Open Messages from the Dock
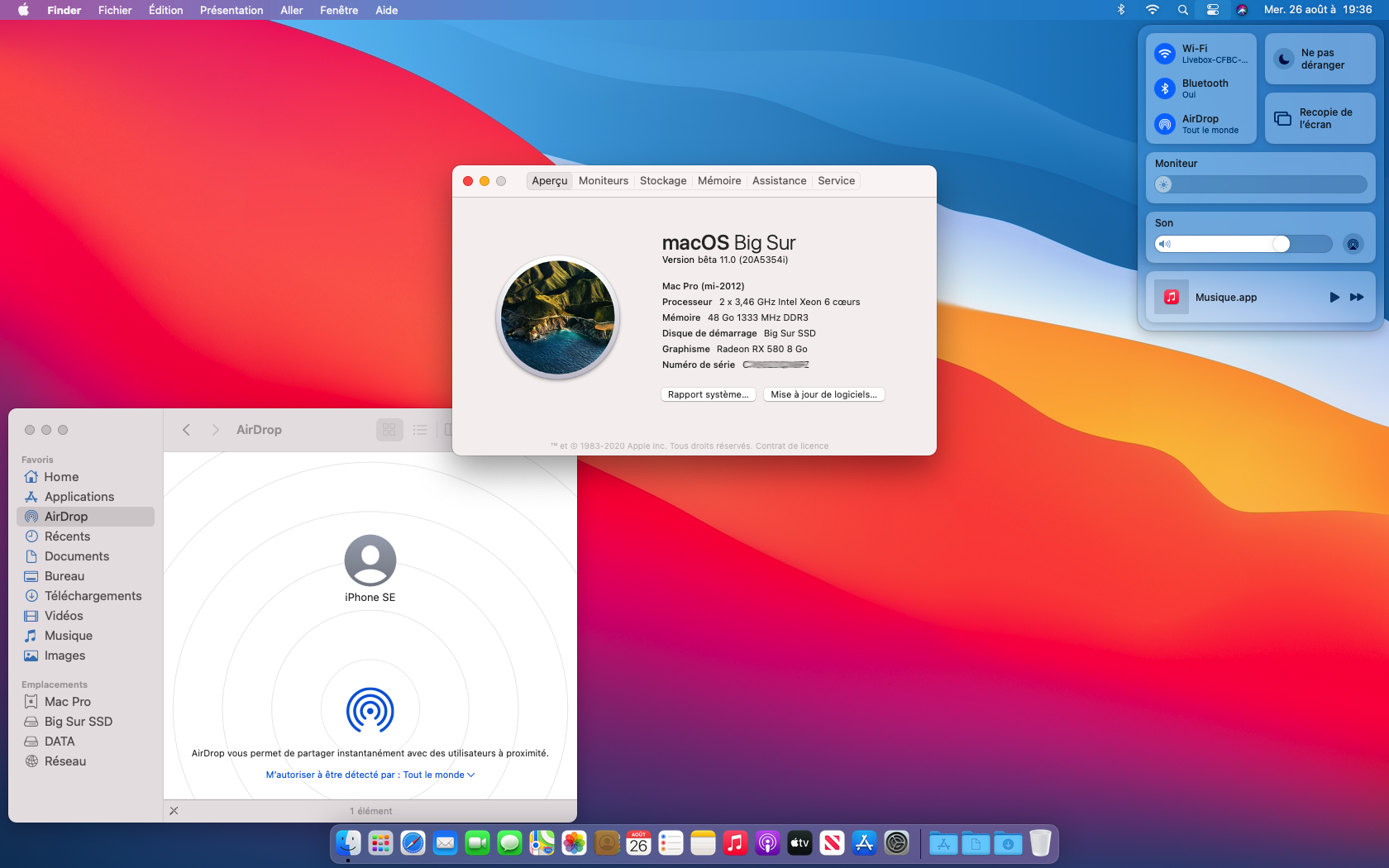 point(509,843)
